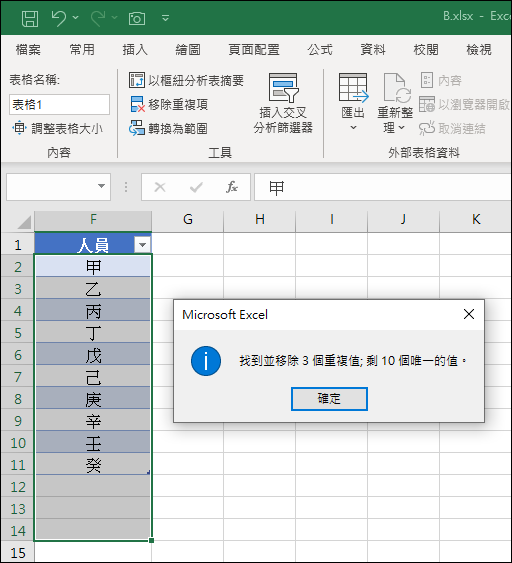Click the formula bar Cancel X icon
This screenshot has height=563, width=512.
pyautogui.click(x=160, y=187)
